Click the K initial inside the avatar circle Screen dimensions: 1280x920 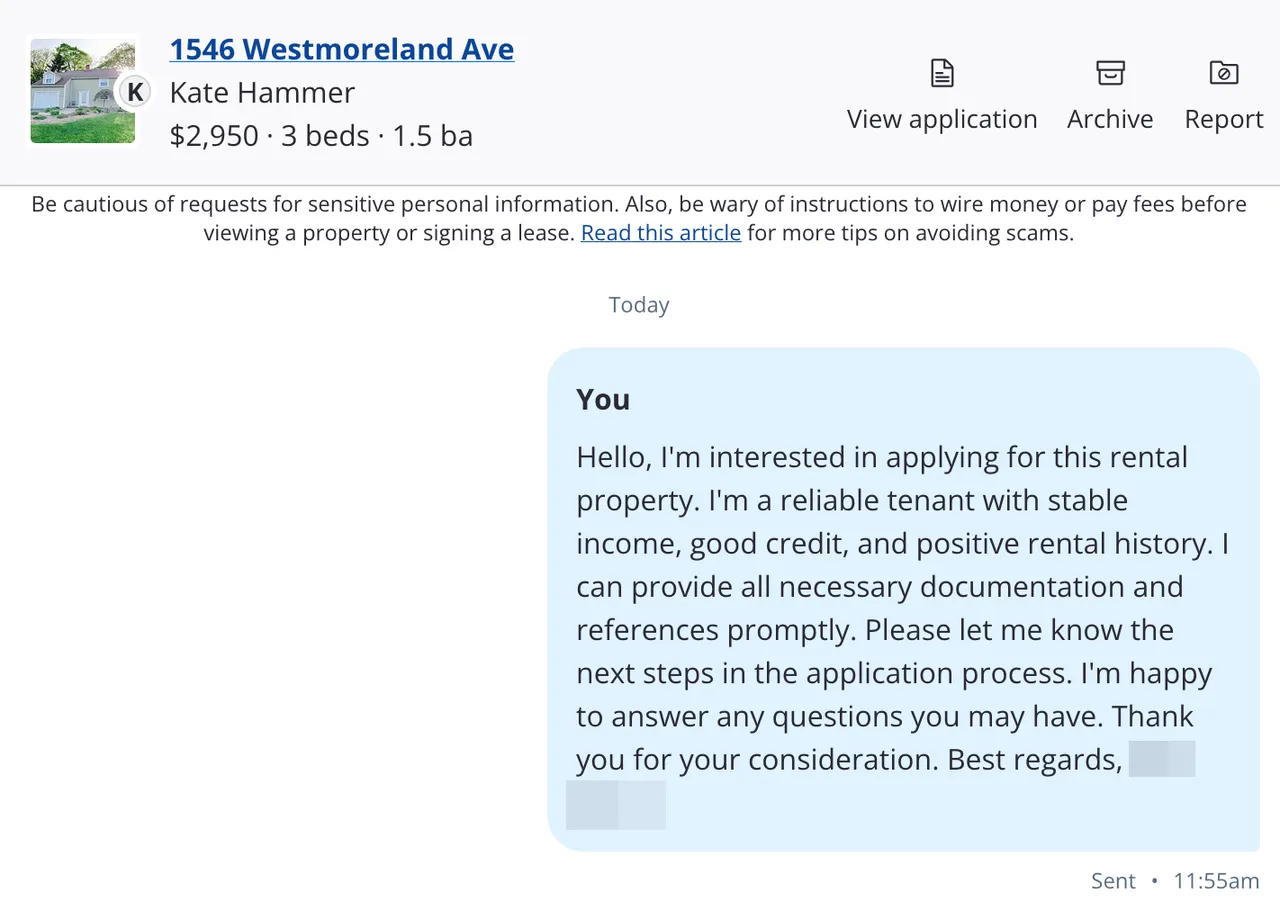point(134,91)
